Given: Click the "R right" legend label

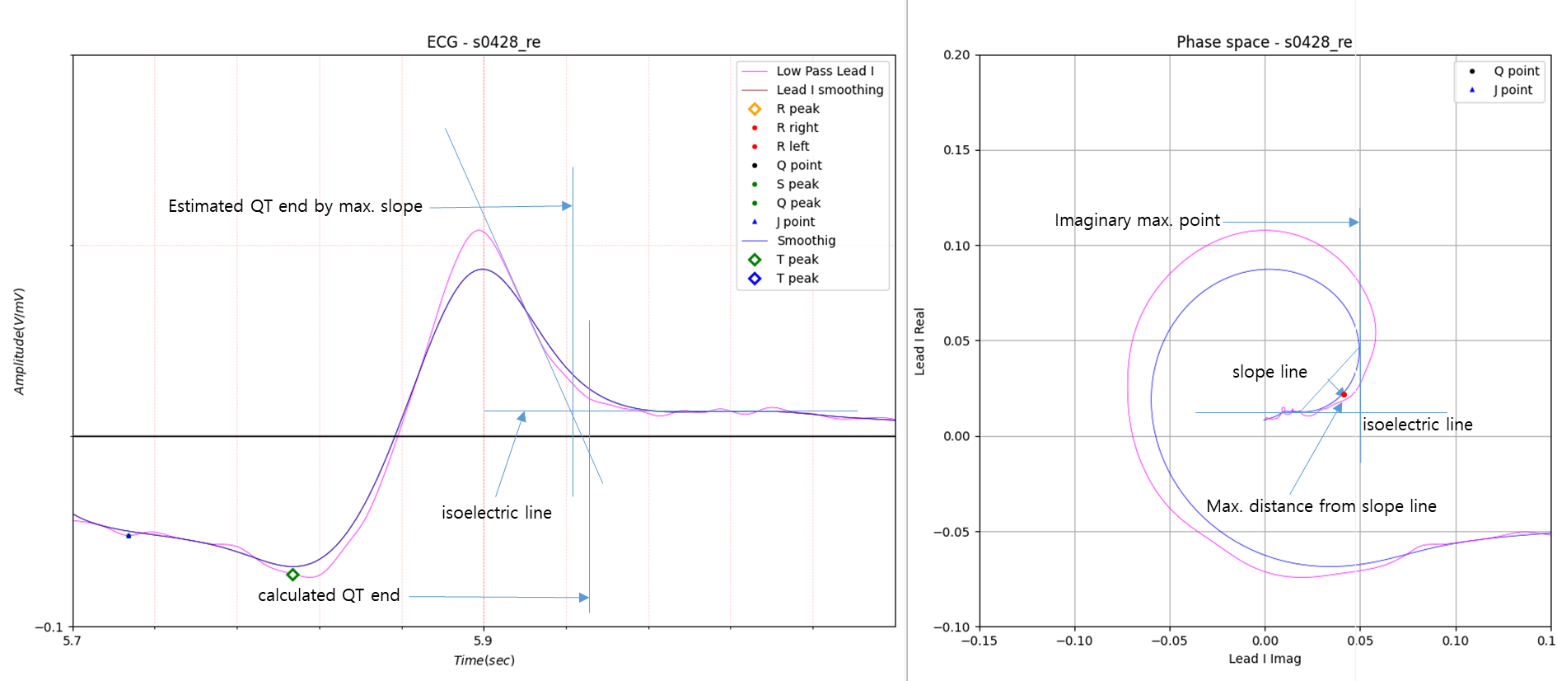Looking at the screenshot, I should (798, 128).
